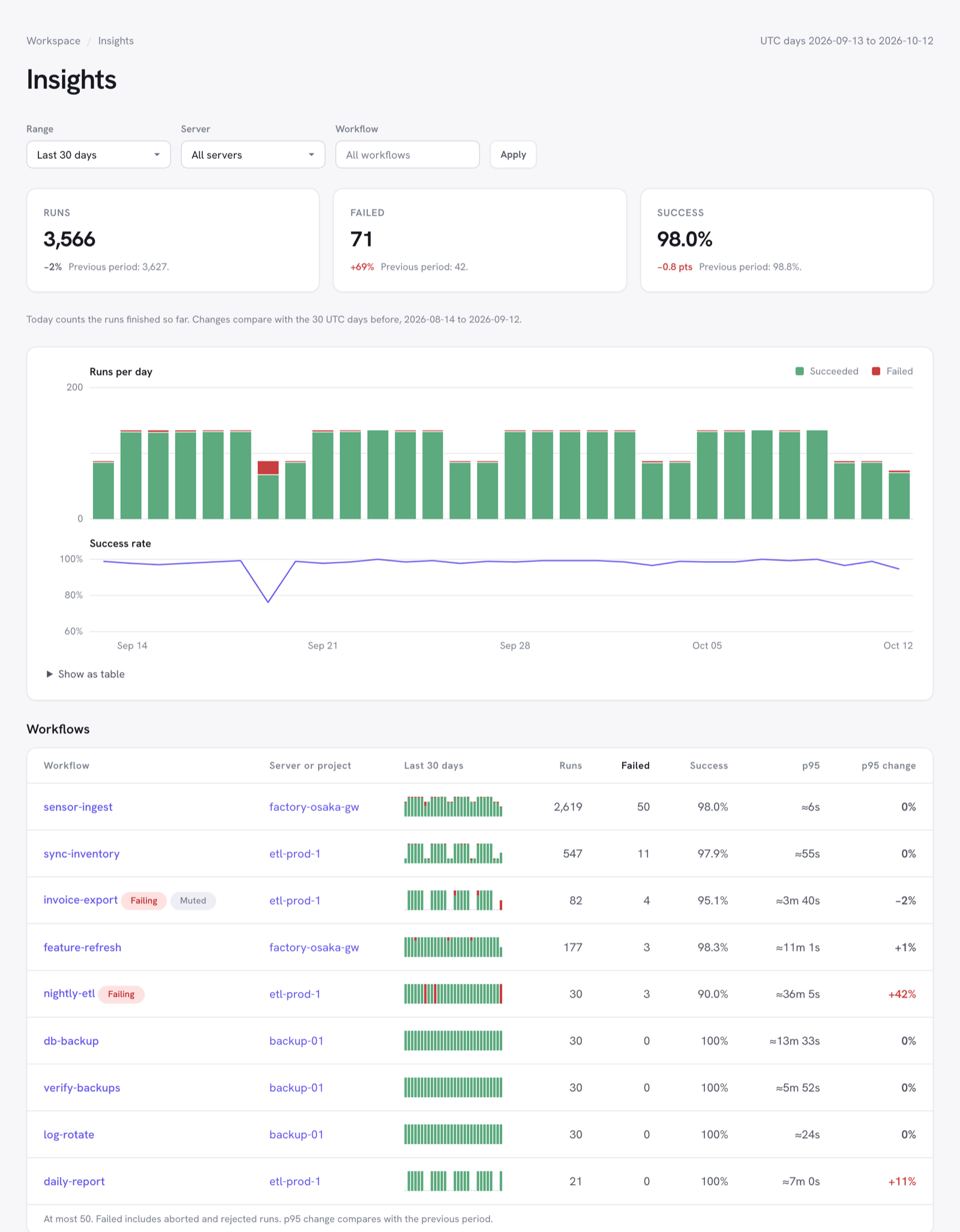
Task: Open the invoice-export workflow
Action: pos(80,900)
